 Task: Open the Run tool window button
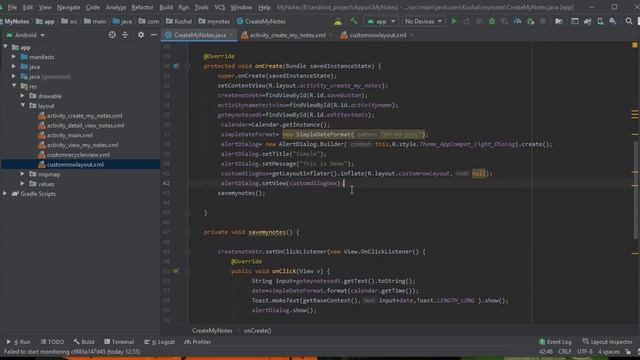[x=19, y=342]
